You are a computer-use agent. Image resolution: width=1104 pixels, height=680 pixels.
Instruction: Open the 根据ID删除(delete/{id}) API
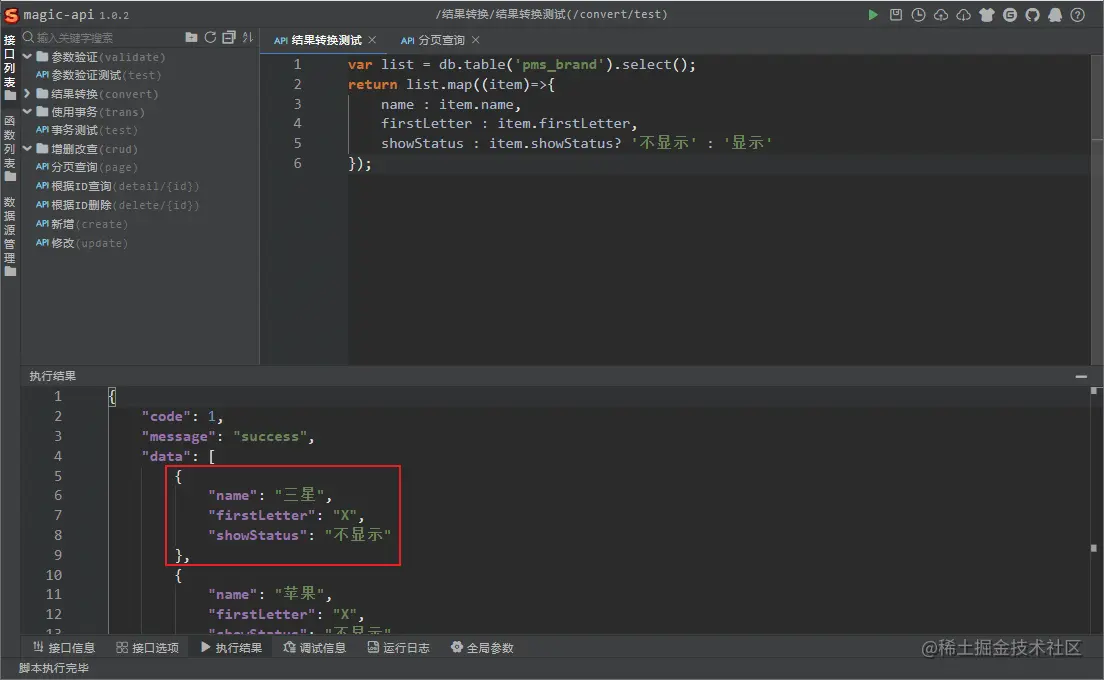coord(118,206)
